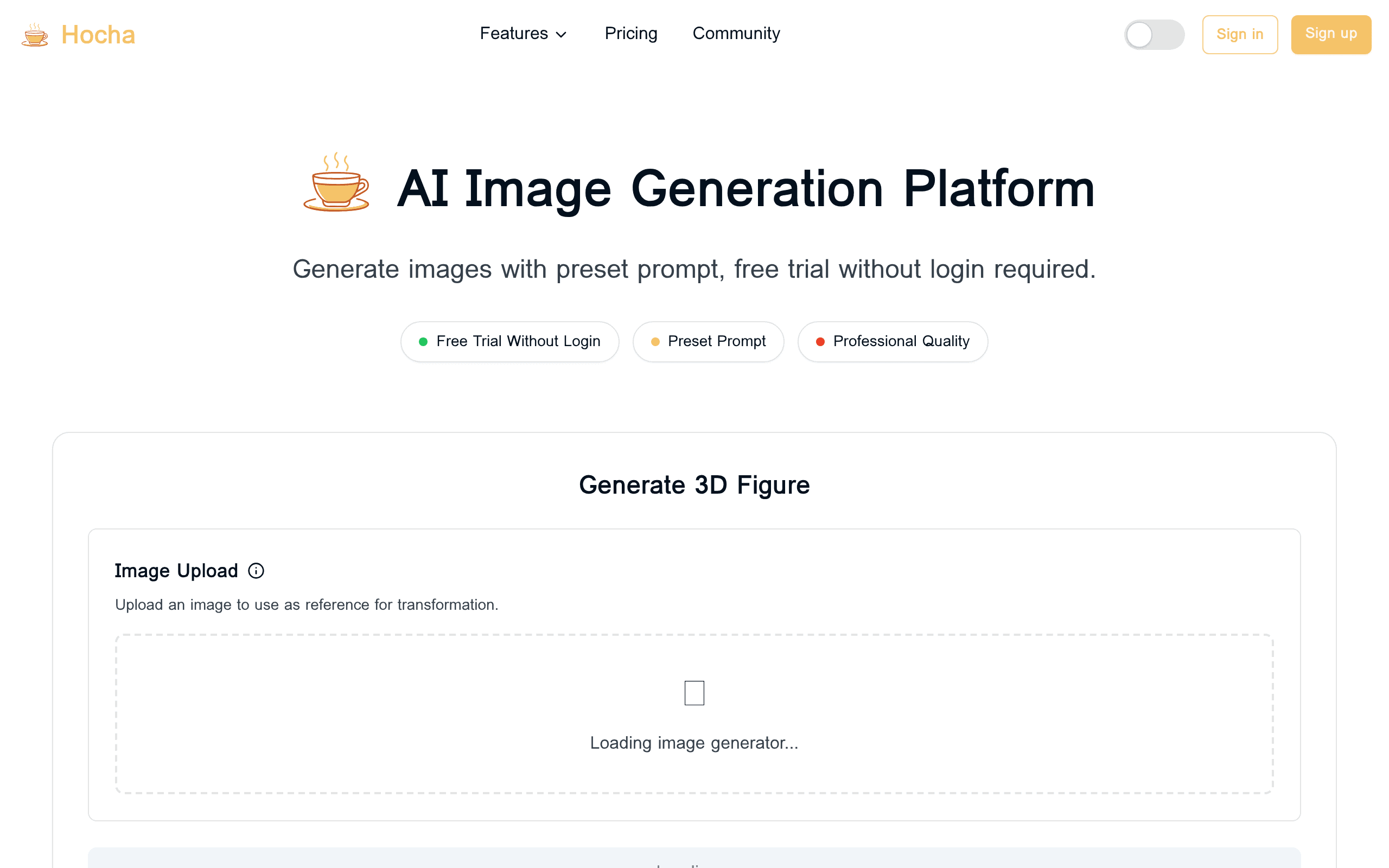
Task: Click the chevron next to Features
Action: tap(562, 35)
